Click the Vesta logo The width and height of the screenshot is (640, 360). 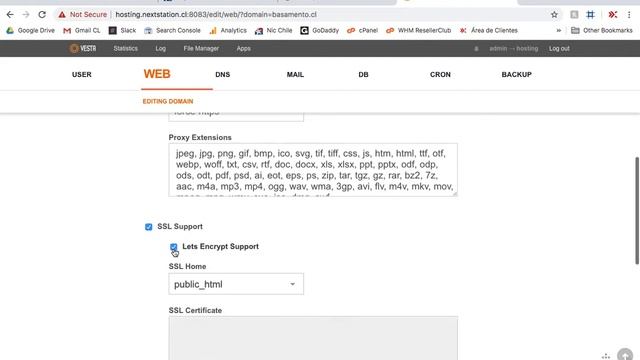coord(83,48)
